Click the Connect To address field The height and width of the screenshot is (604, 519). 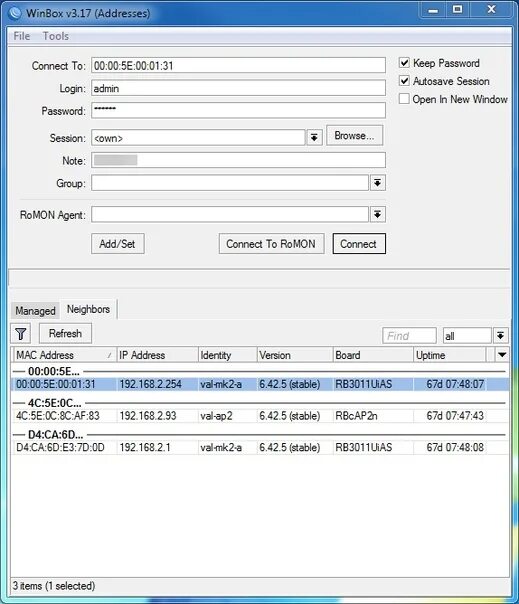click(x=238, y=65)
